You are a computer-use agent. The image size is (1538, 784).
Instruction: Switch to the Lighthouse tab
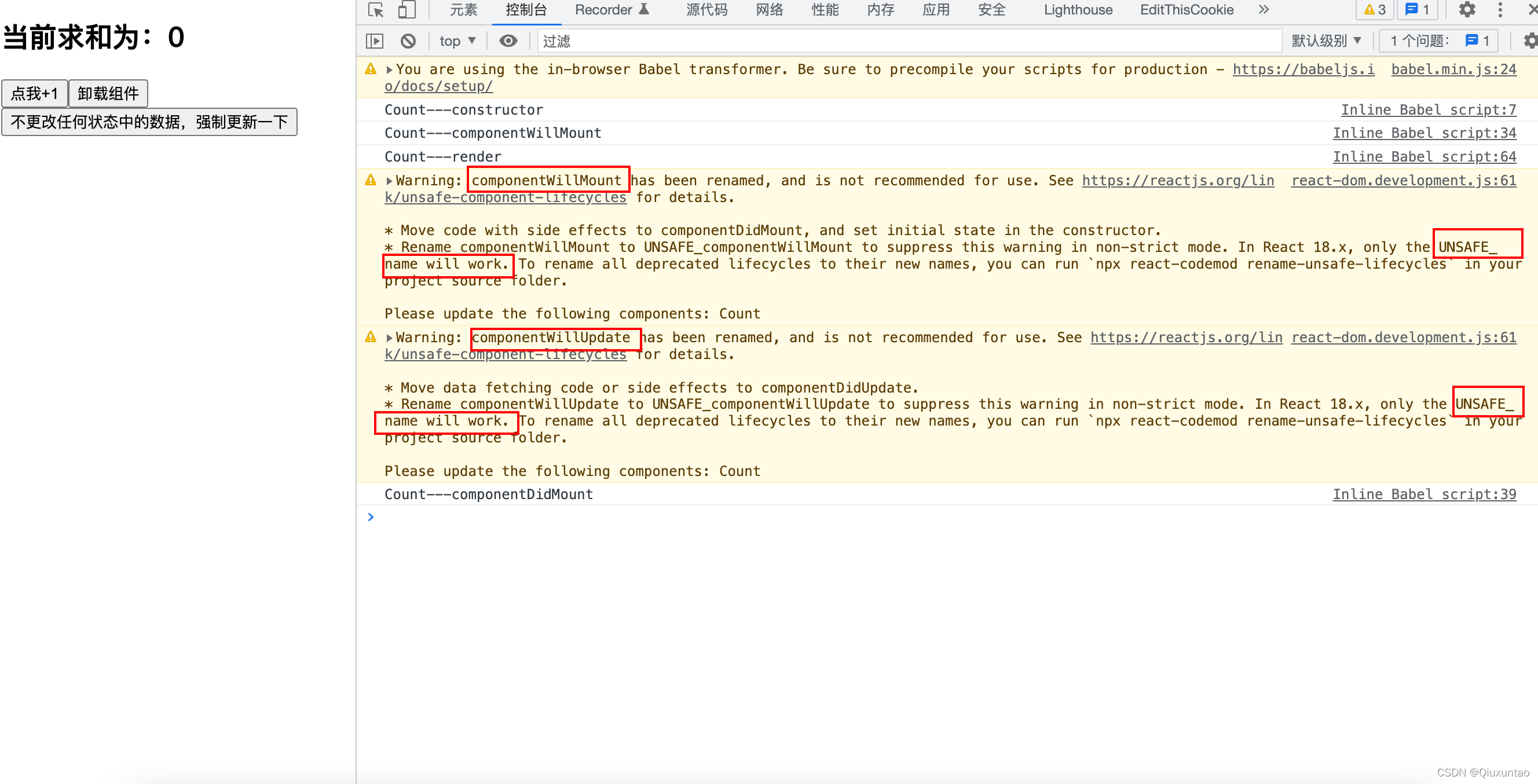[1078, 9]
